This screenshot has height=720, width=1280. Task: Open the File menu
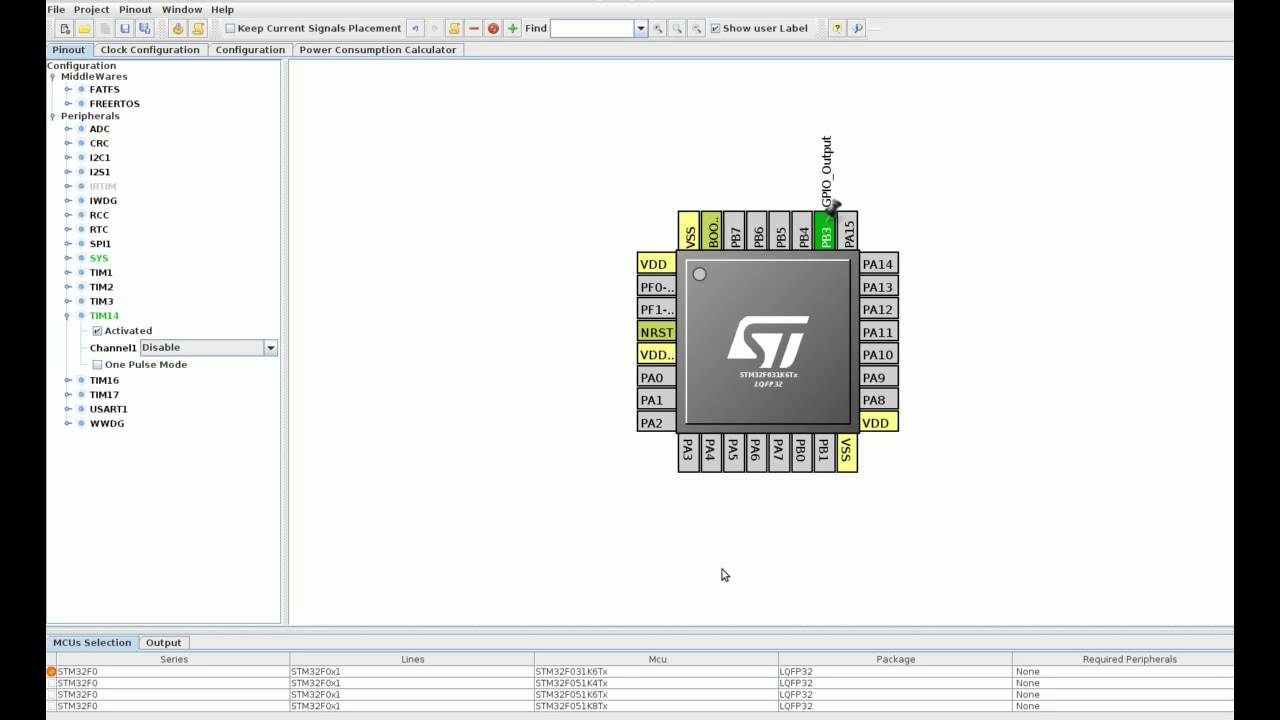(56, 9)
